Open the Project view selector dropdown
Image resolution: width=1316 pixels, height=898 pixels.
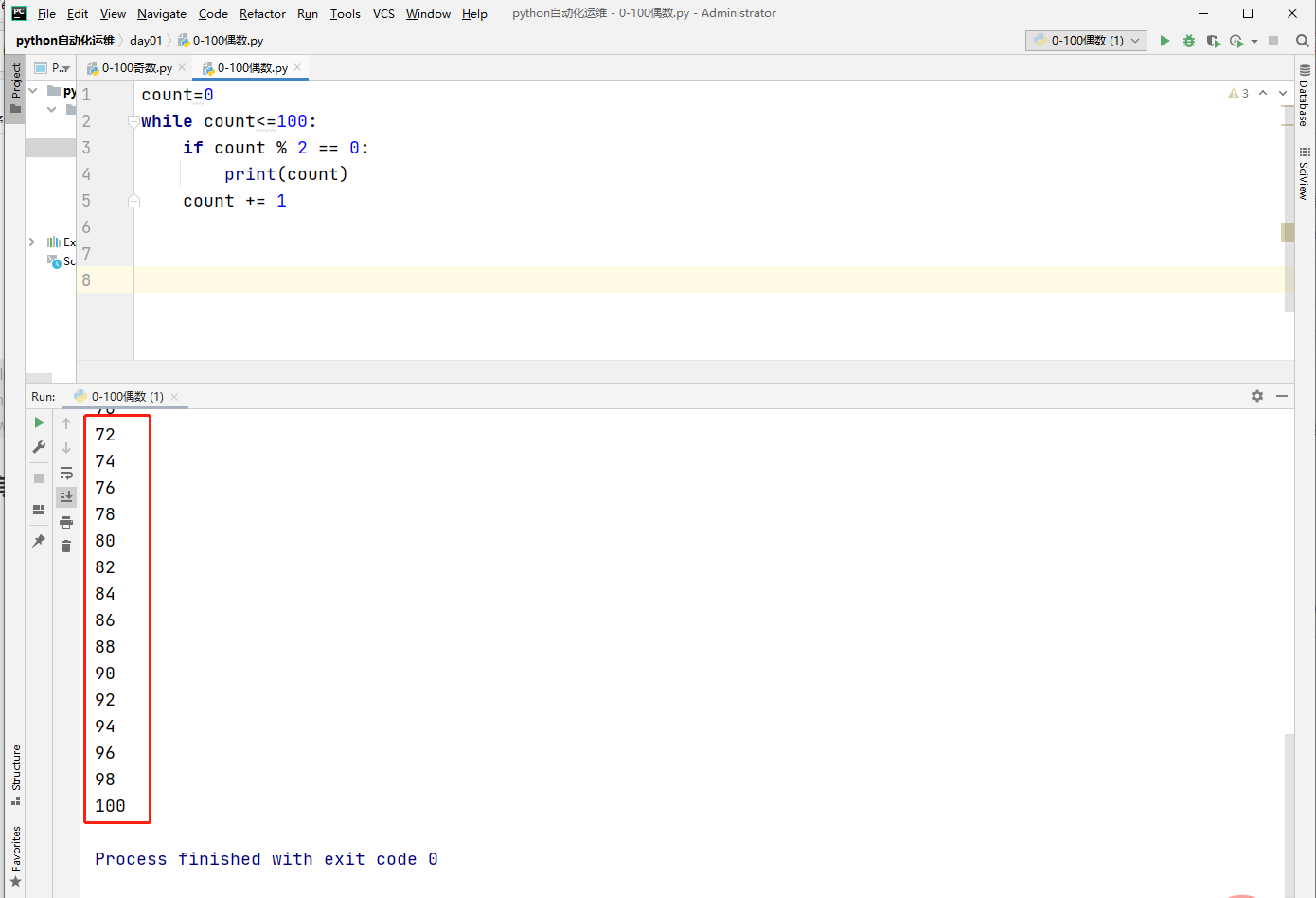coord(52,68)
